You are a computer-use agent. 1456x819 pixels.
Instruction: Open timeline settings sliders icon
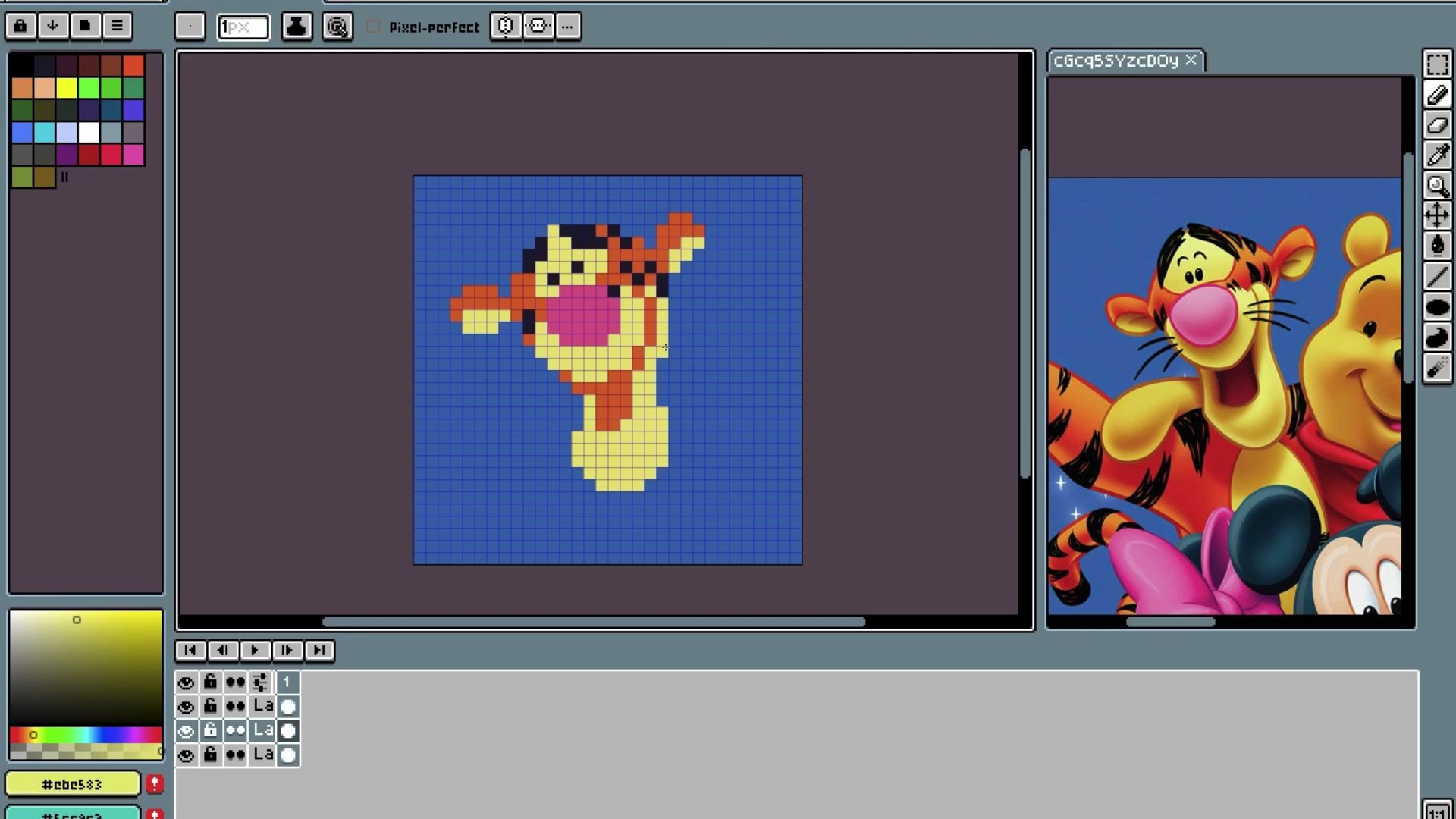[261, 682]
